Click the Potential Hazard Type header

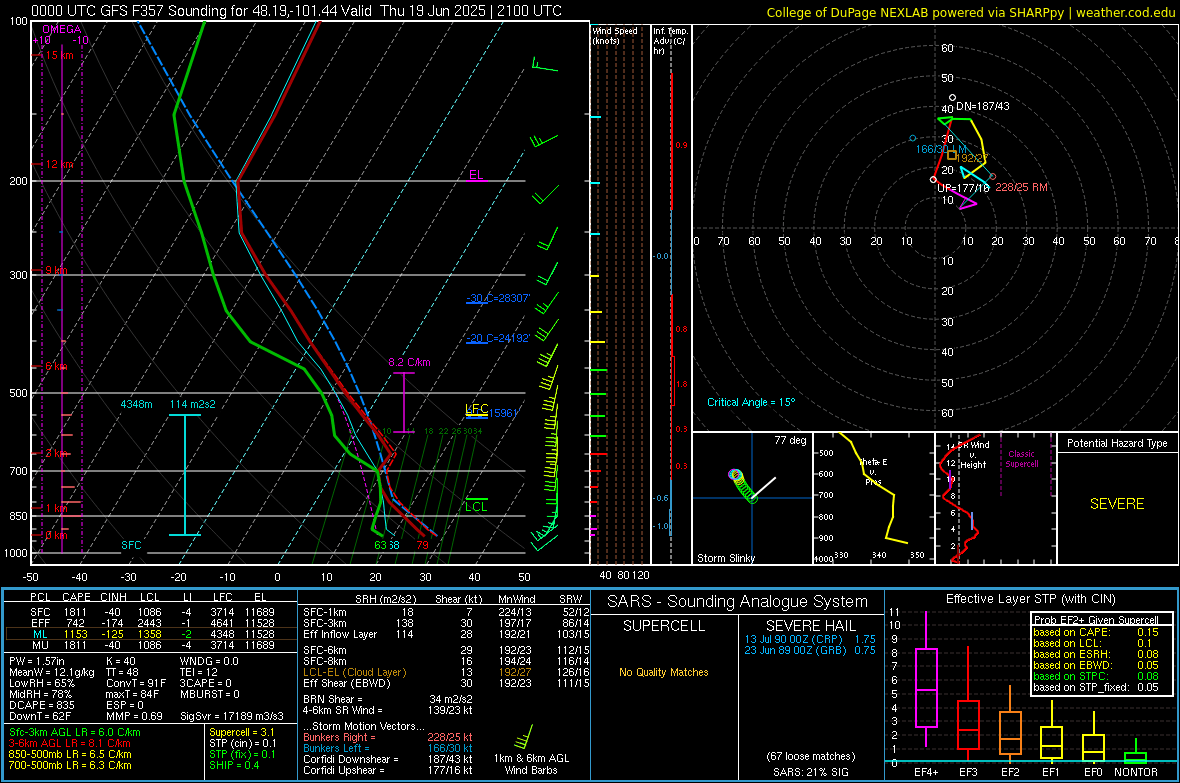click(1117, 443)
